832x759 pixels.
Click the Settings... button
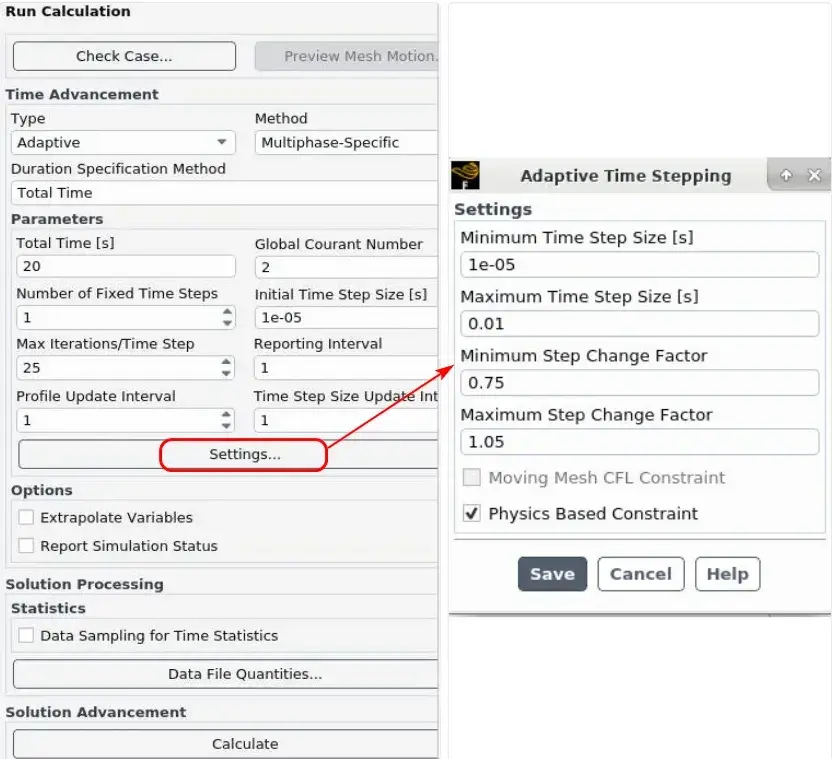click(244, 454)
